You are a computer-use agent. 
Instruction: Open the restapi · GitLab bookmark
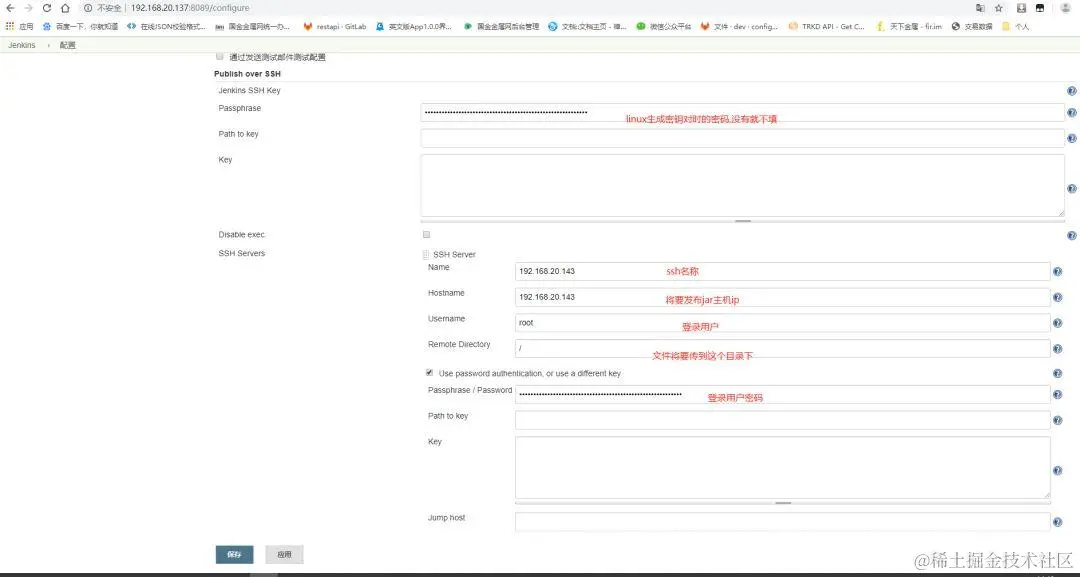click(335, 27)
